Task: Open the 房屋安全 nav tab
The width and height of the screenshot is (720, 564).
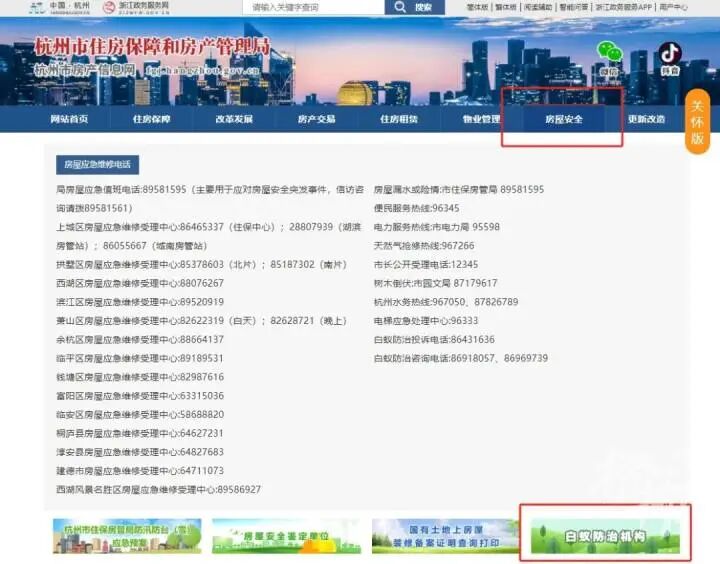Action: click(x=564, y=119)
